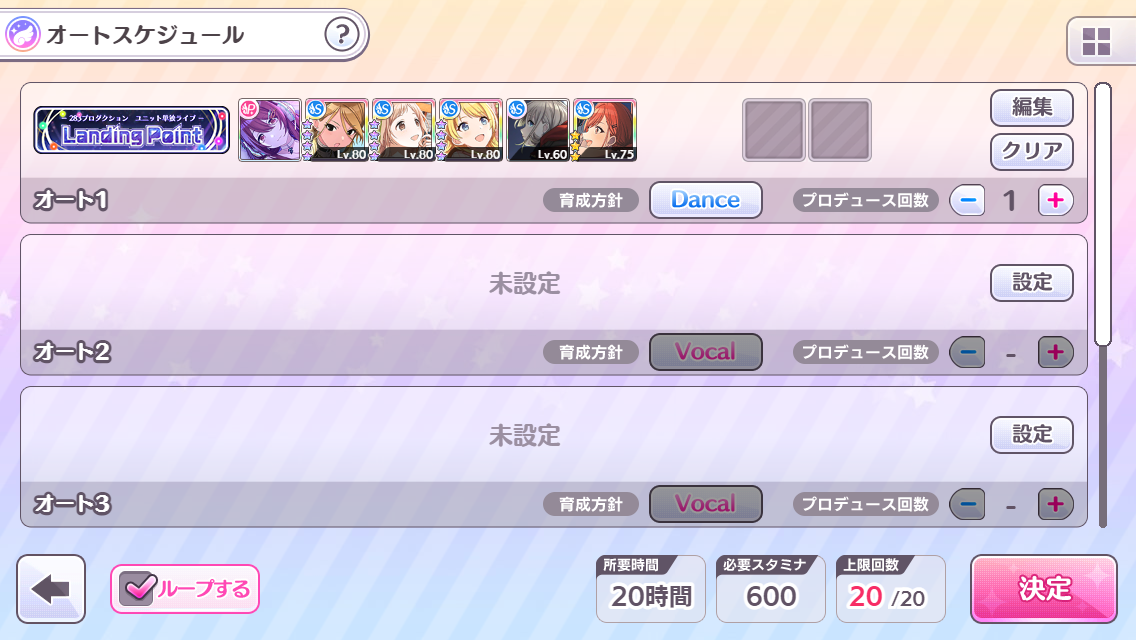
Task: Open the help question mark icon
Action: click(341, 34)
